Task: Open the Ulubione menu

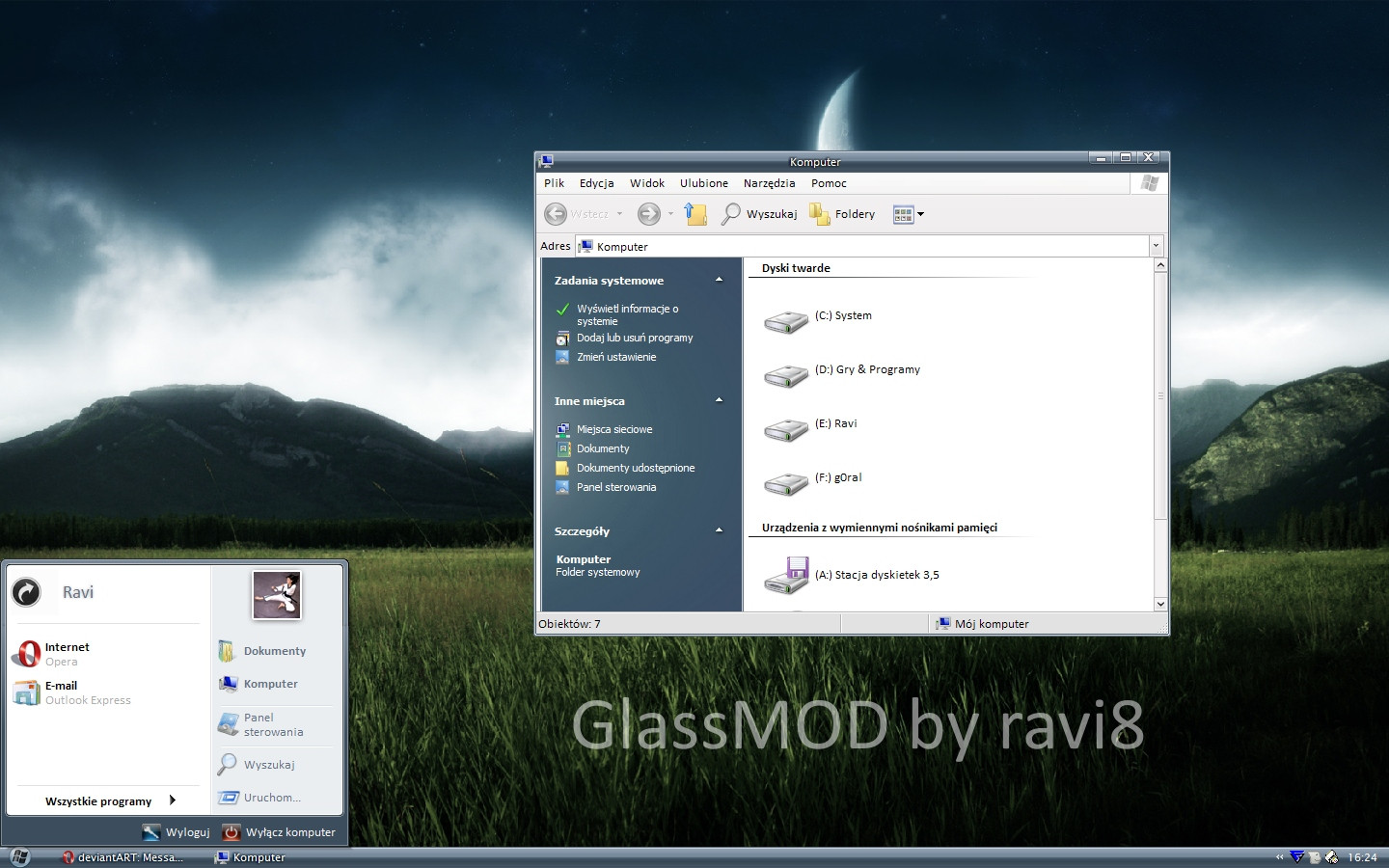Action: 704,183
